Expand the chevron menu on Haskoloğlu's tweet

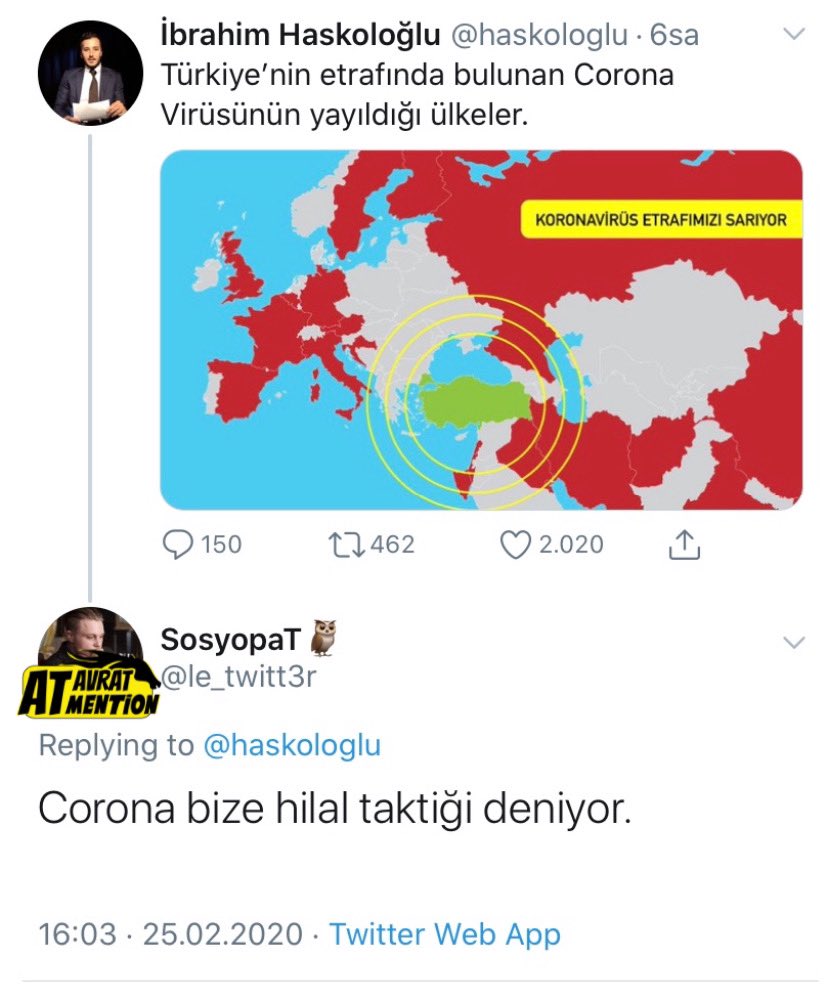(794, 33)
